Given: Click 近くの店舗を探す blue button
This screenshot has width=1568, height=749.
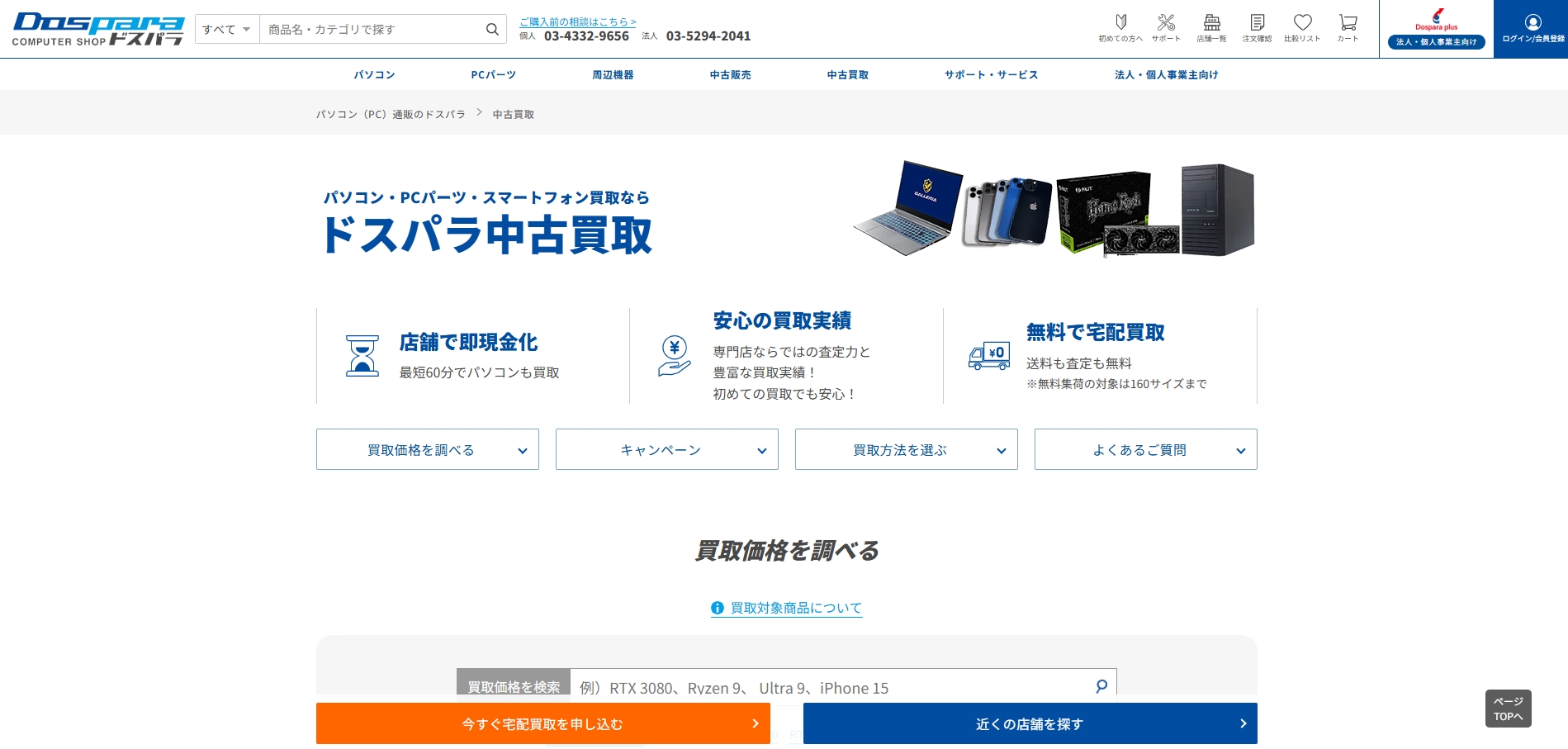Looking at the screenshot, I should (1030, 723).
